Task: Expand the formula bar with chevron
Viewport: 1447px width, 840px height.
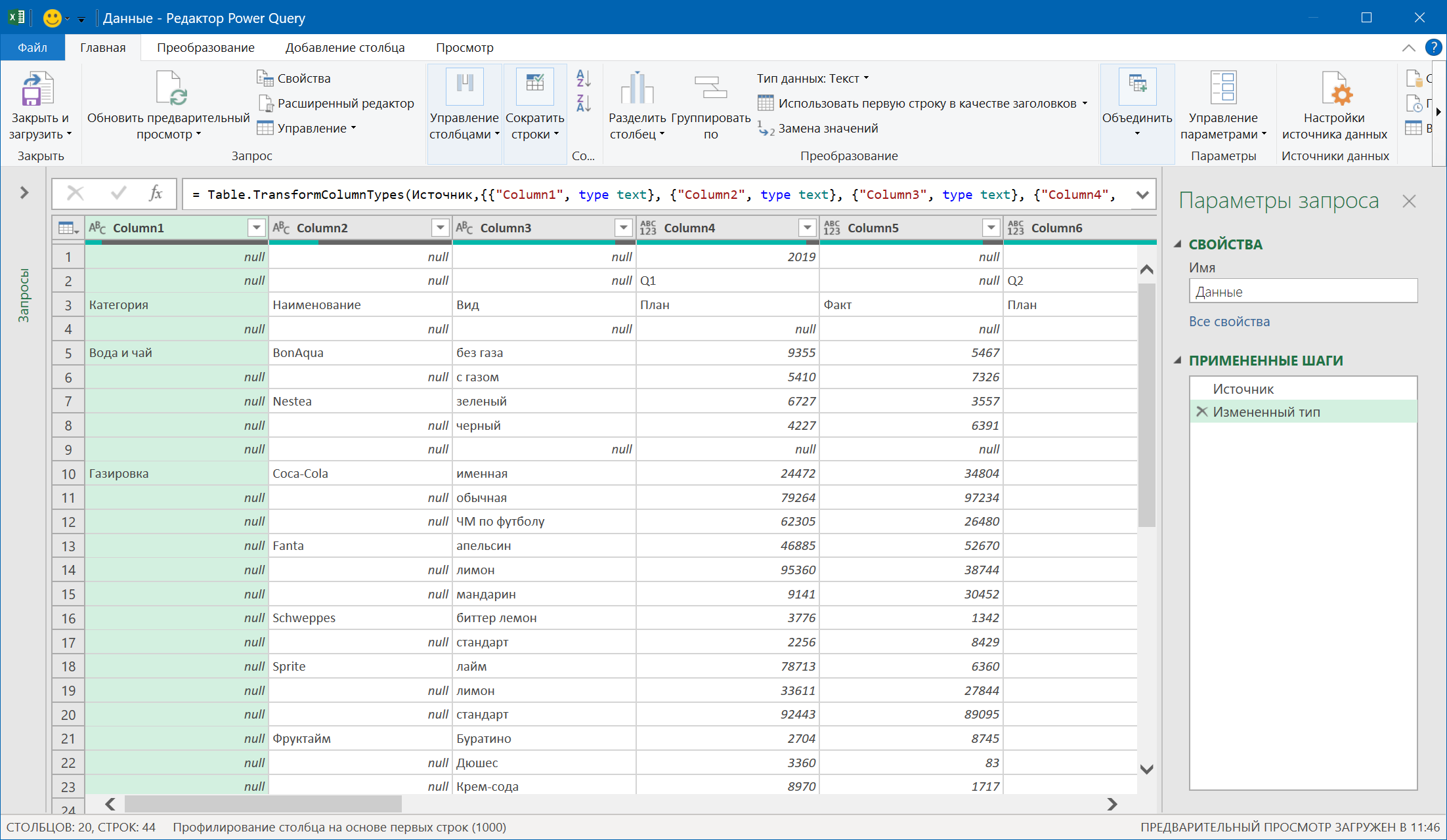Action: pyautogui.click(x=1142, y=194)
